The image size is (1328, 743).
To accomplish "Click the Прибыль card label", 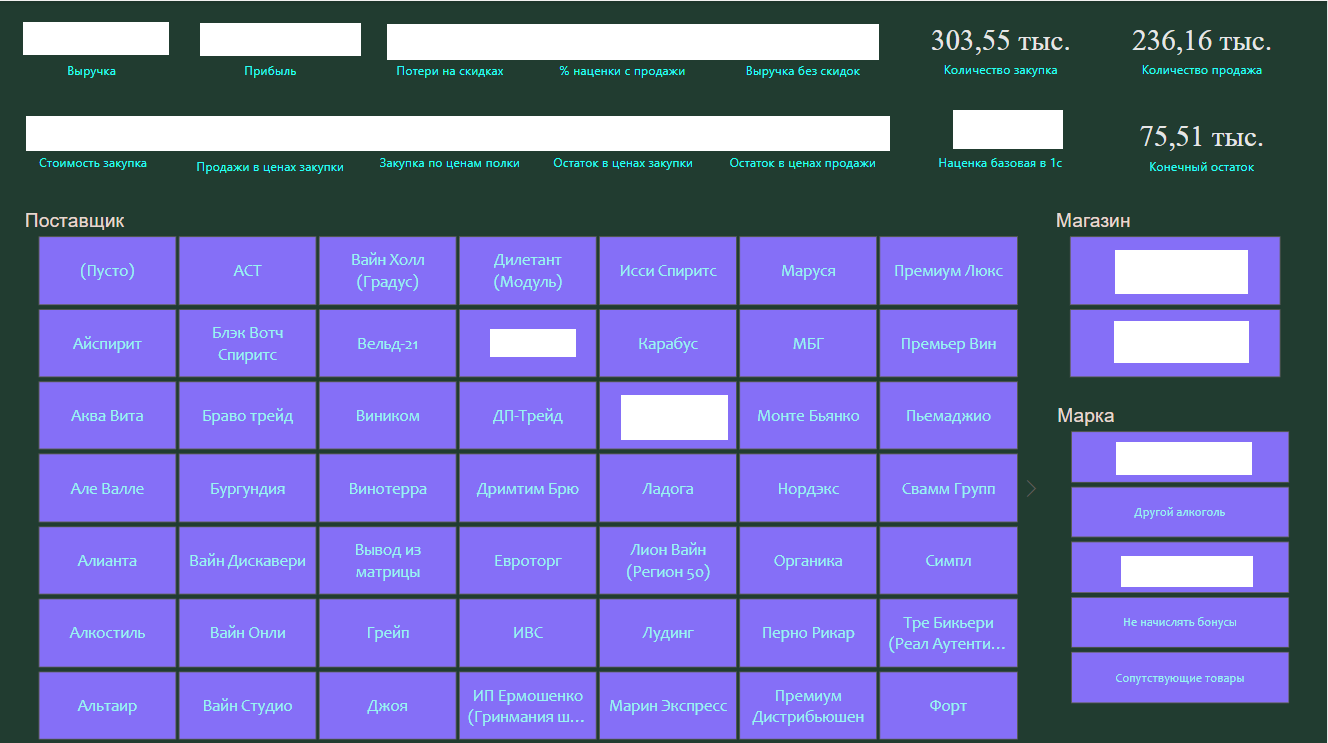I will (x=270, y=71).
